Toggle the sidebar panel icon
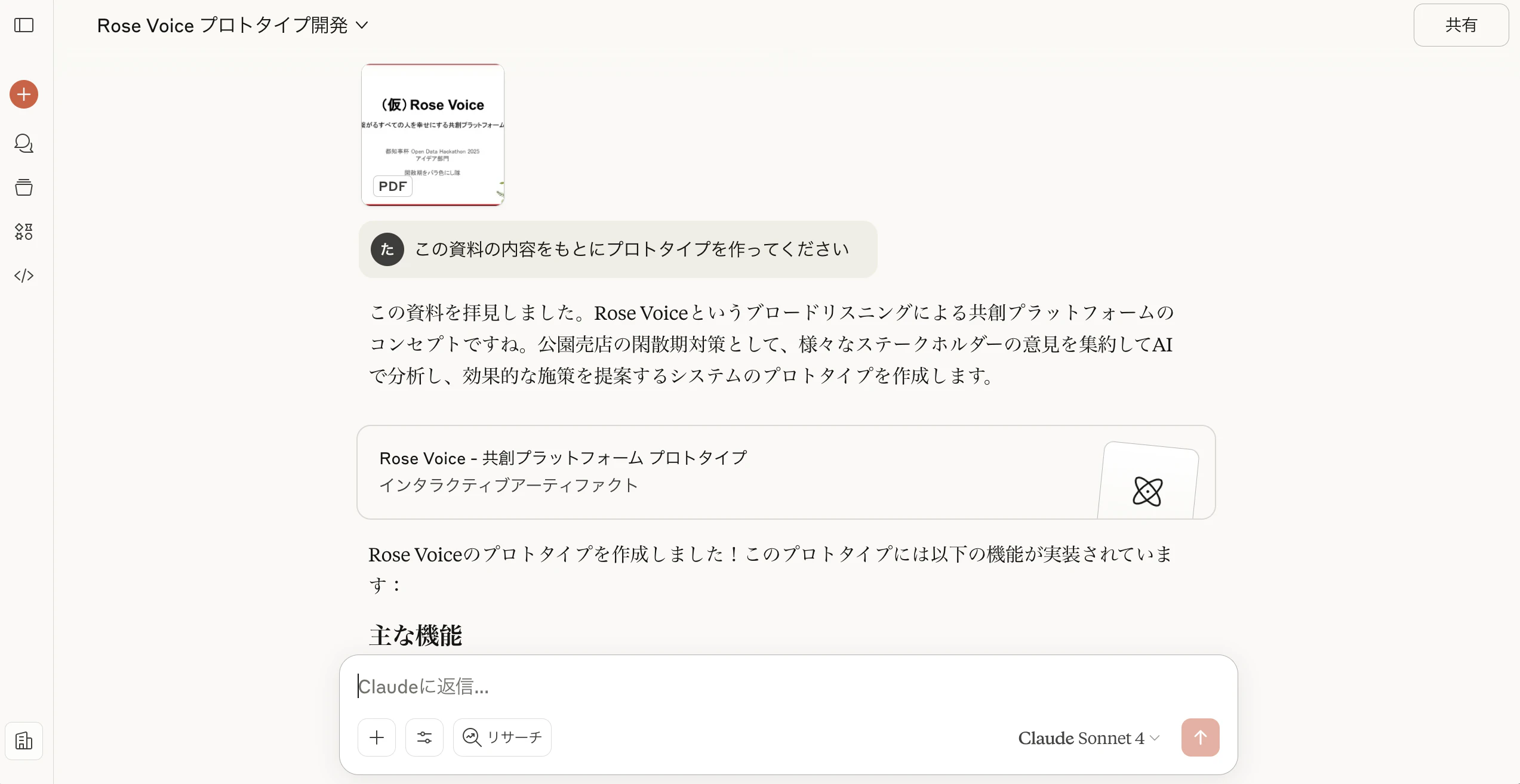 [24, 25]
